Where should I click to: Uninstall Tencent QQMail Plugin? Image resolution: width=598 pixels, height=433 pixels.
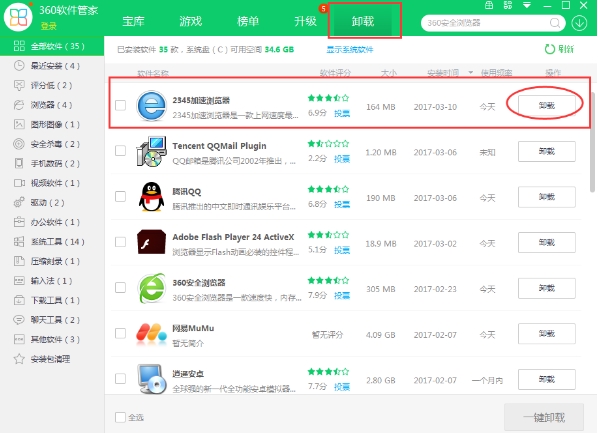[x=547, y=151]
